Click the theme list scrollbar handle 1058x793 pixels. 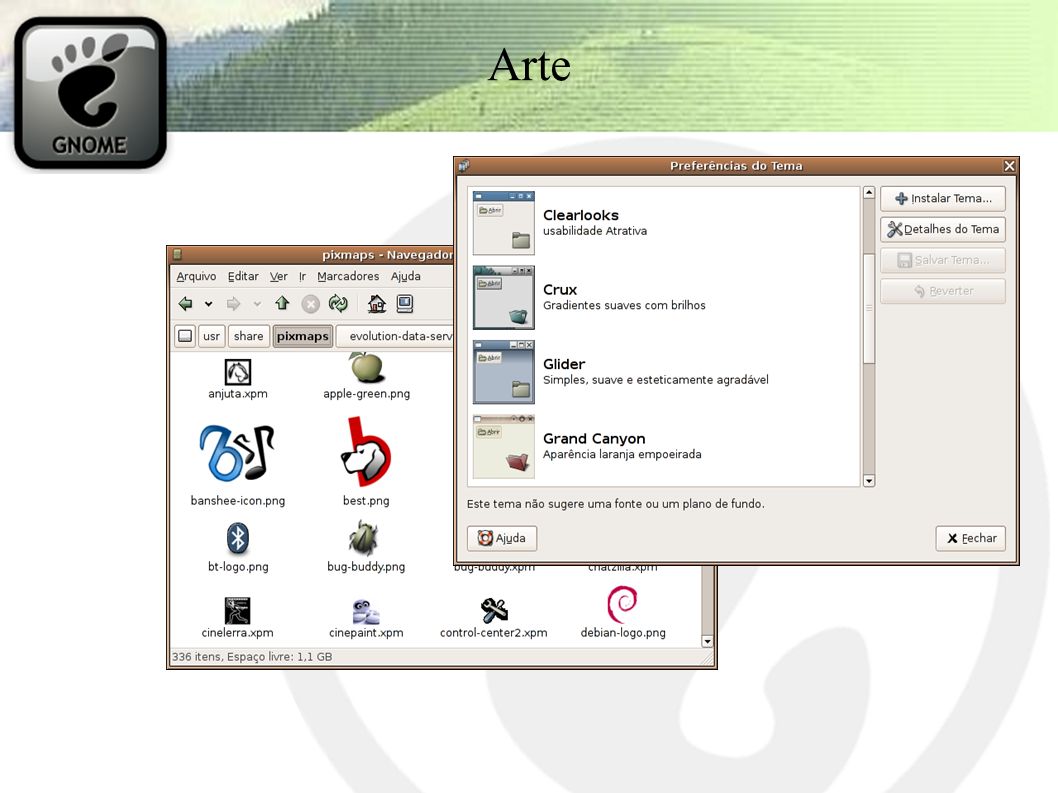[869, 308]
